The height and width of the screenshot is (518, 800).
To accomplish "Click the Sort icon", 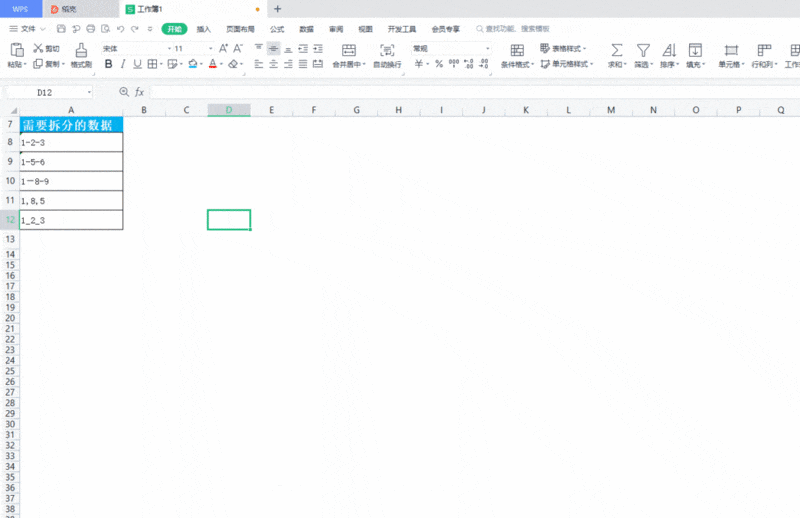I will coord(669,50).
